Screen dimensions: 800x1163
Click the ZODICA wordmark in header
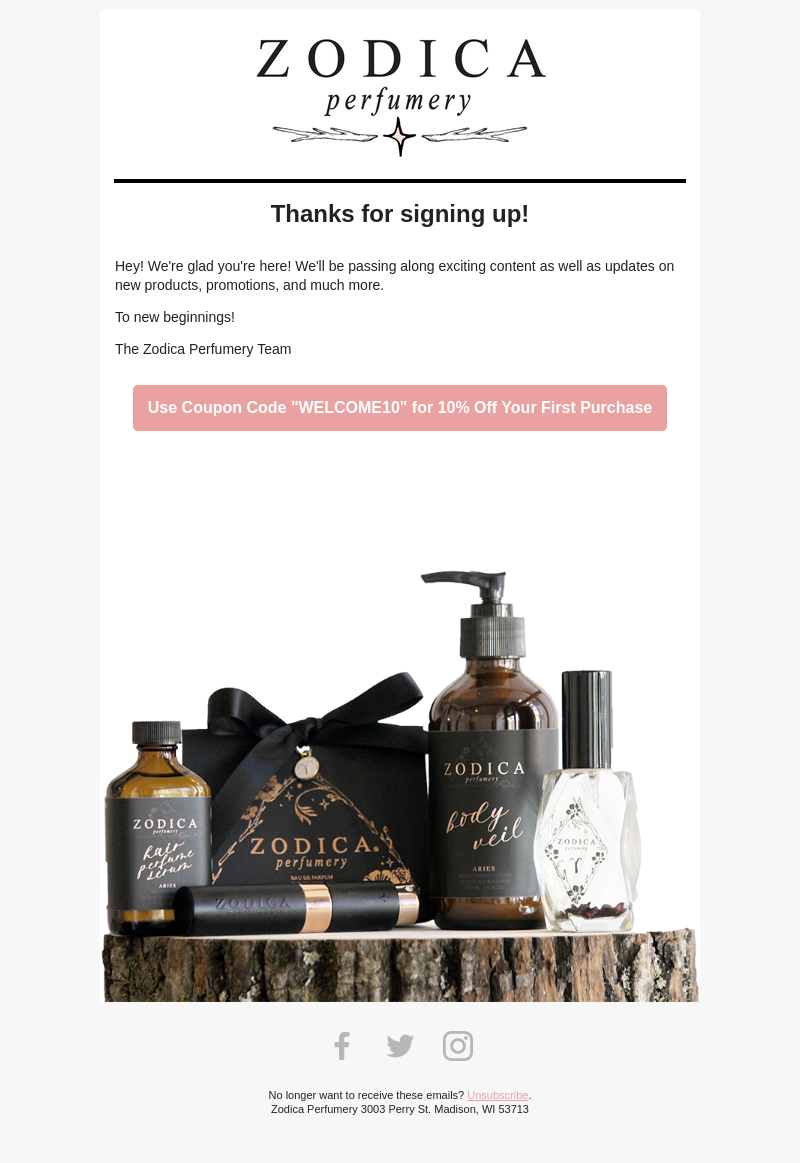pos(401,59)
